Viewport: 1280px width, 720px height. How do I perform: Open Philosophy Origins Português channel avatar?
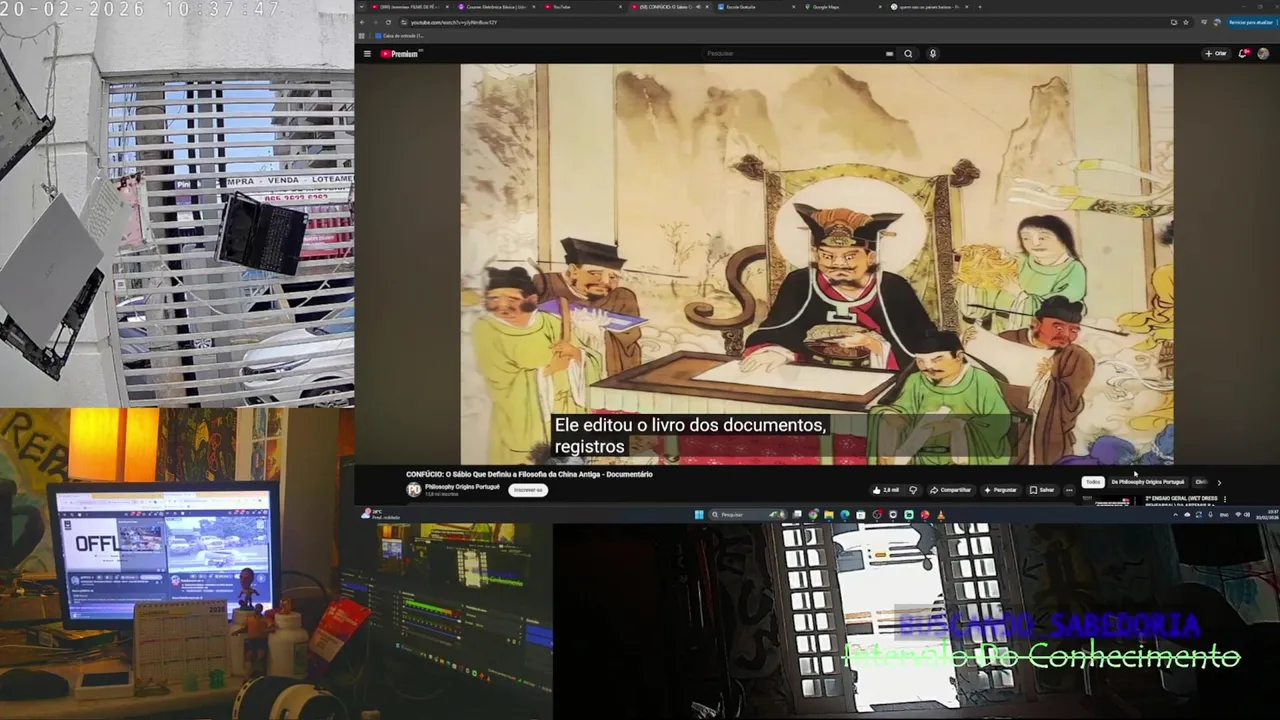pos(414,490)
